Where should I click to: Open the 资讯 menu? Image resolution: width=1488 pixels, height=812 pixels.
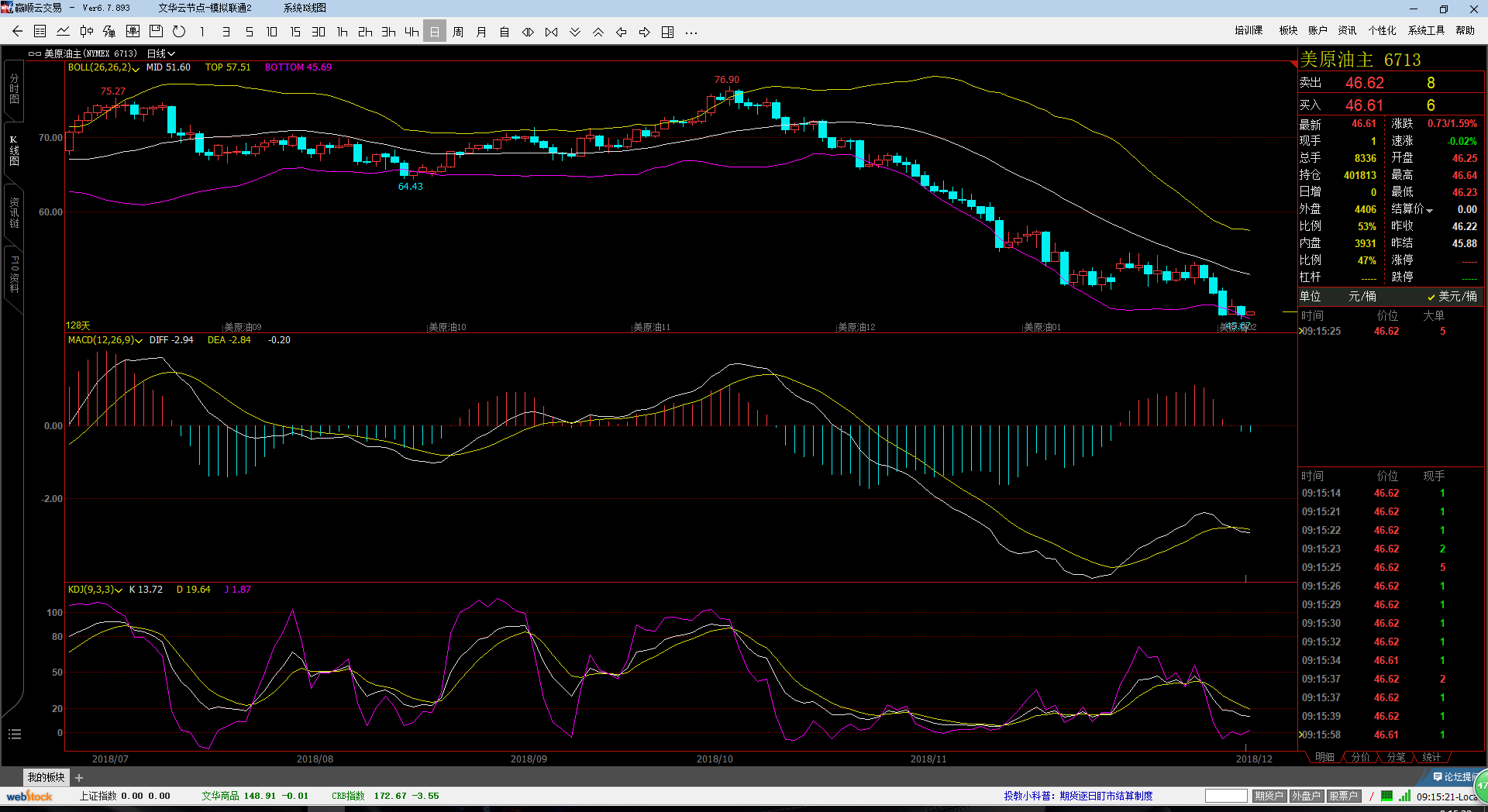click(x=1347, y=30)
